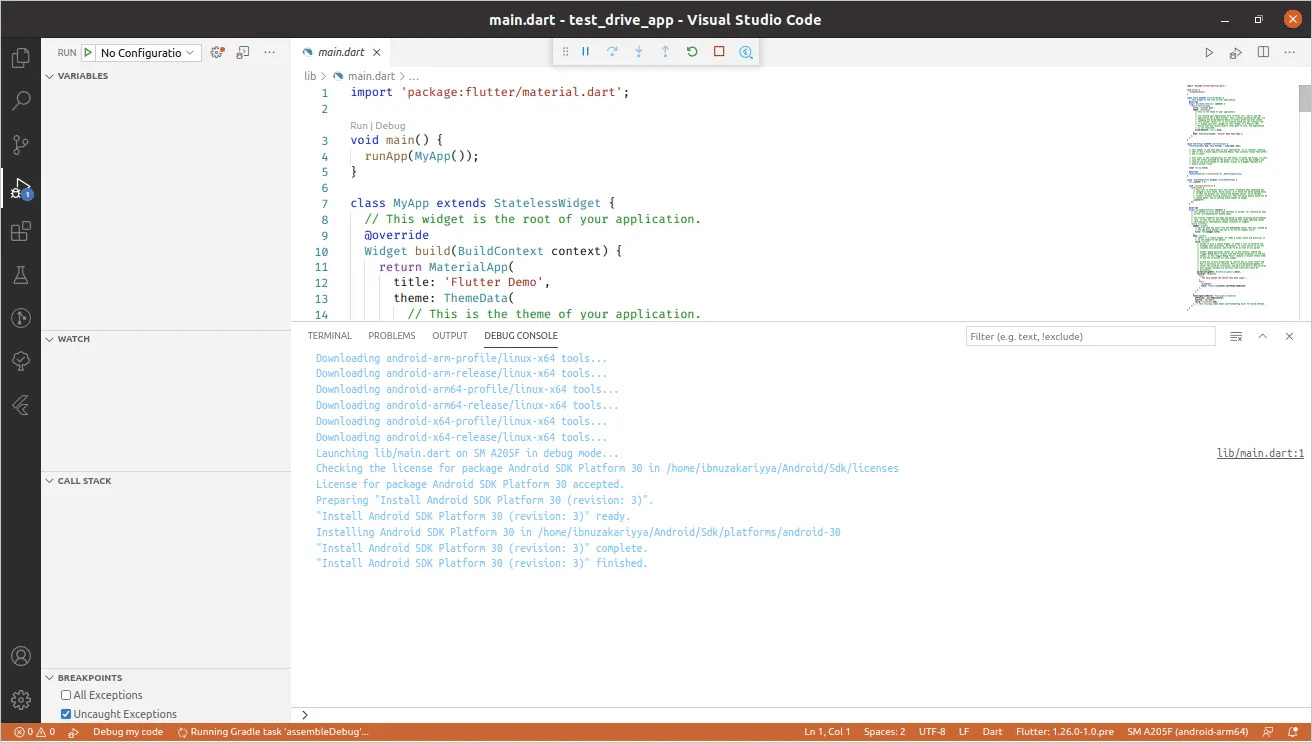1312x743 pixels.
Task: Restart the debug session with green arrow
Action: pos(692,51)
